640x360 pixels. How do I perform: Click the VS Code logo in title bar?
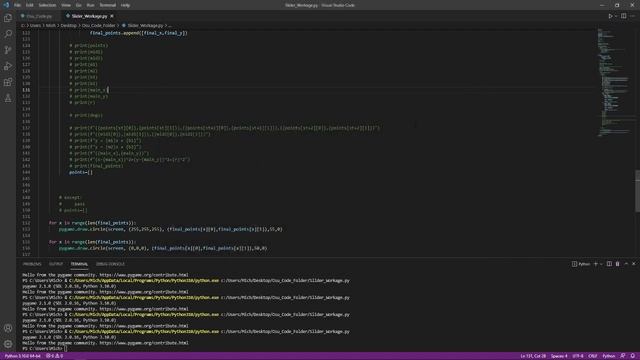click(x=6, y=5)
